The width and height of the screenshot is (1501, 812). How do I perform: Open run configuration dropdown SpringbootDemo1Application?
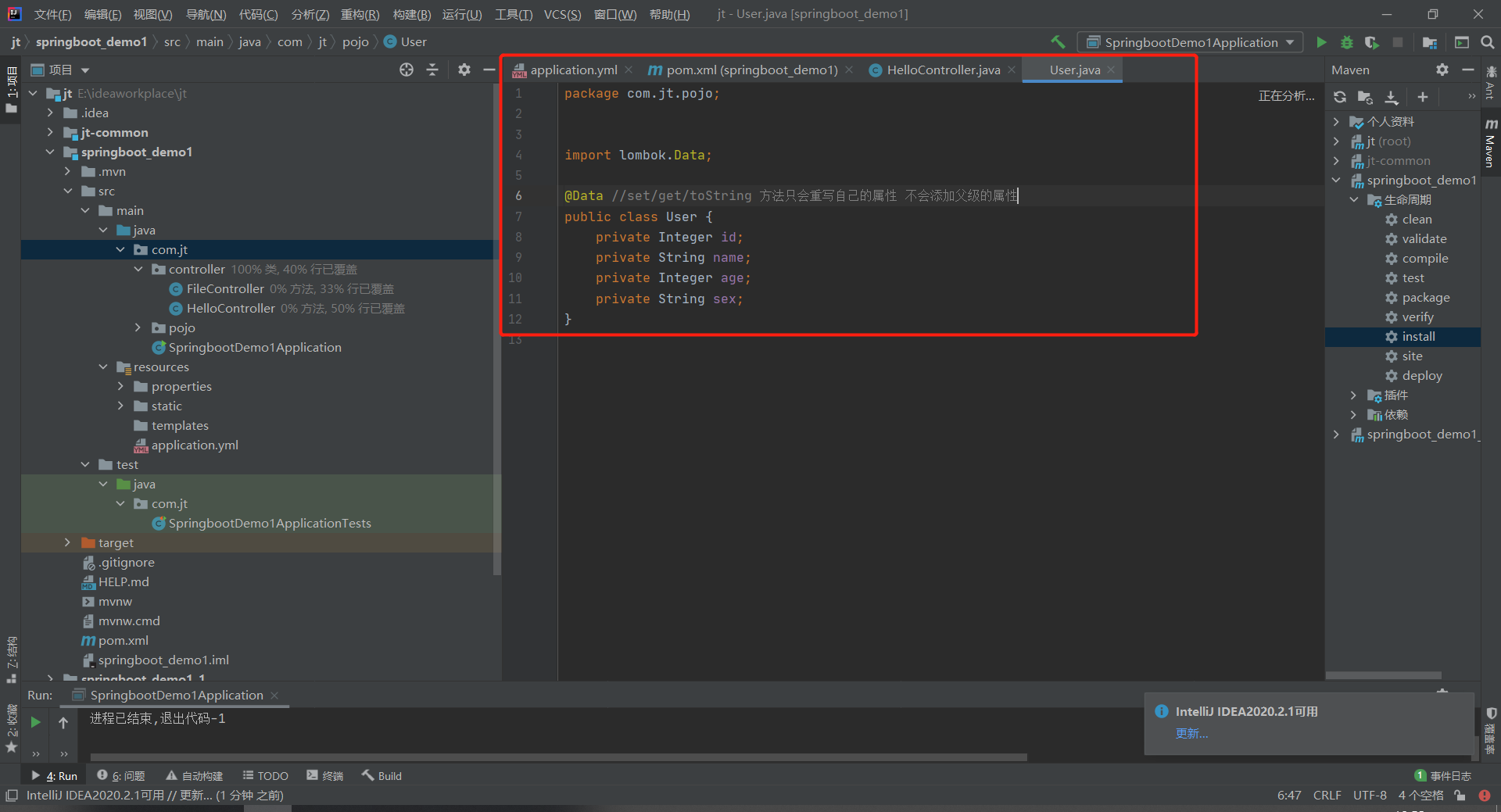(x=1190, y=42)
